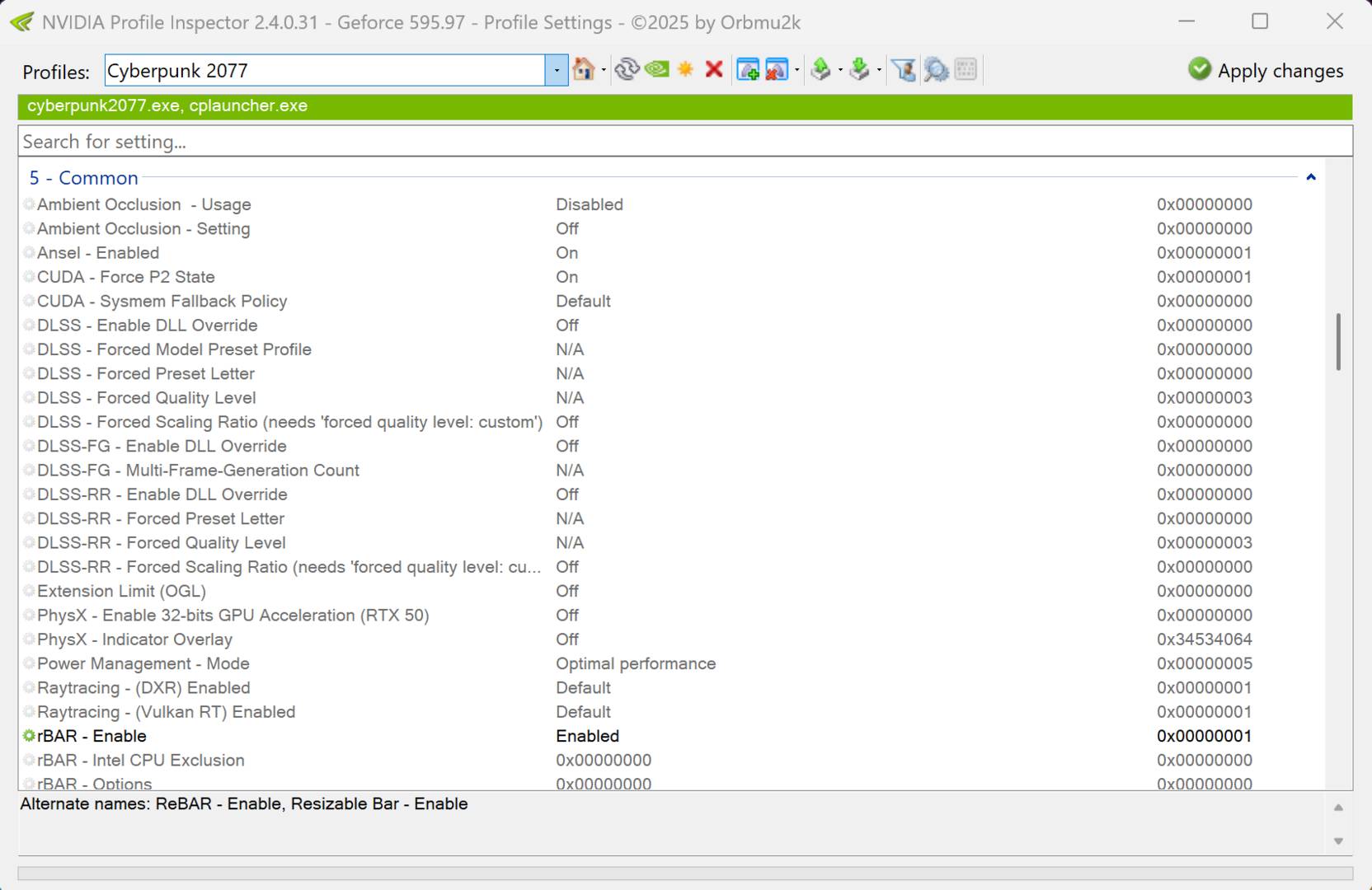Open the Profiles dropdown list
This screenshot has height=890, width=1372.
[555, 70]
